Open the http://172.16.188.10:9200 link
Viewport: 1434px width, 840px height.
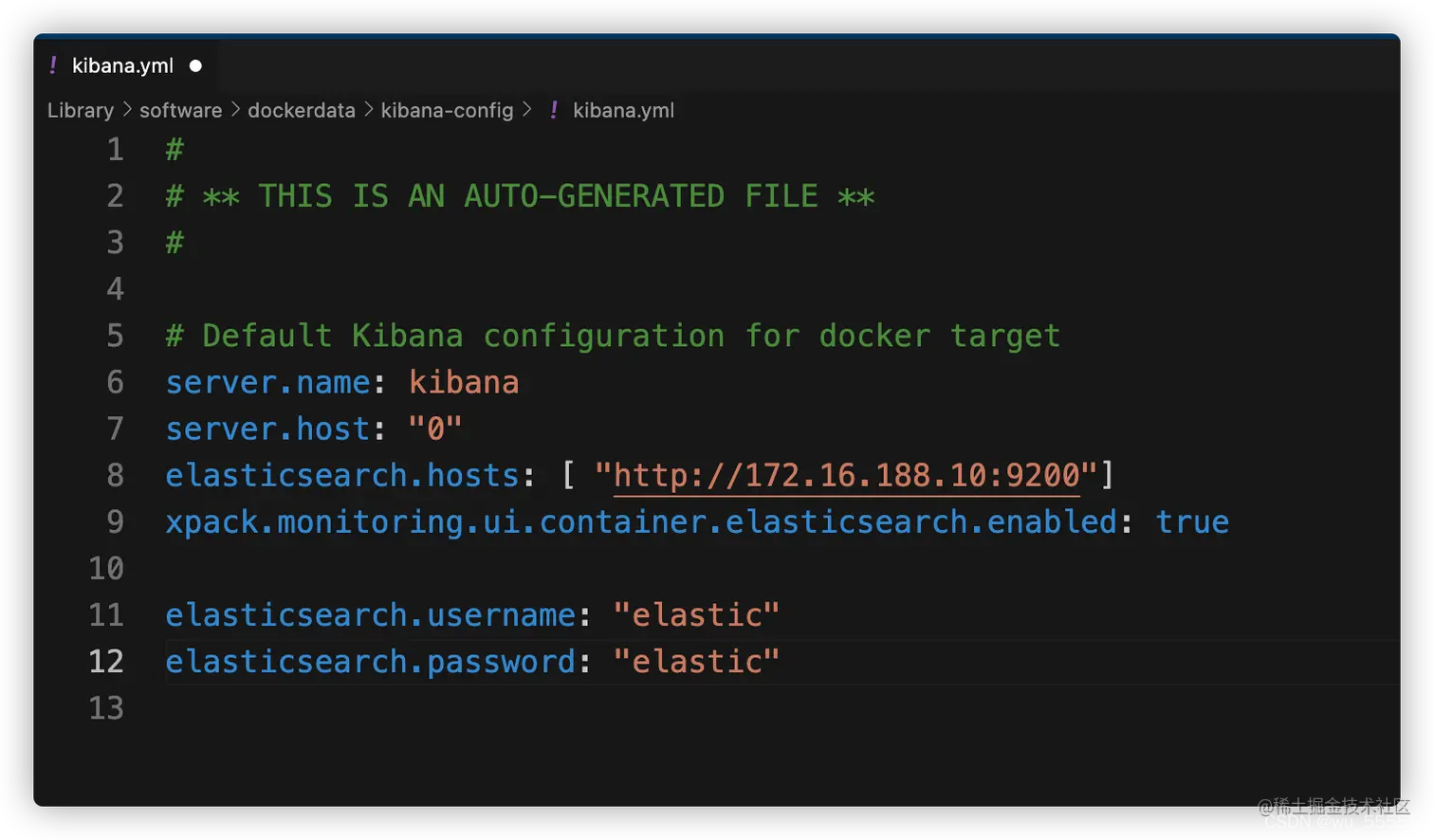[x=846, y=475]
